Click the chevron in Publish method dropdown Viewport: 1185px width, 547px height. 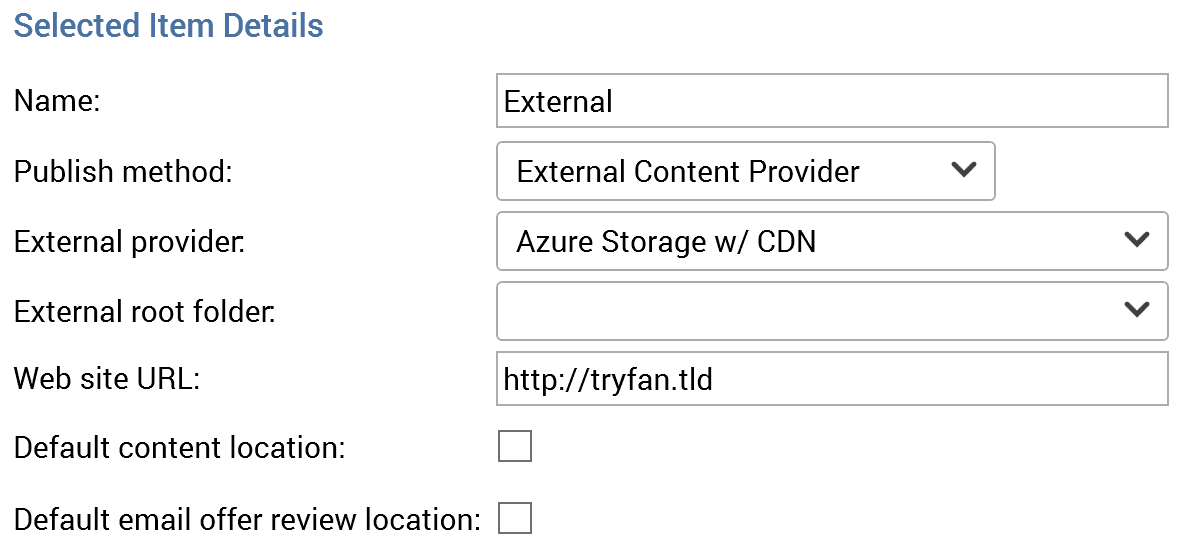(x=963, y=170)
